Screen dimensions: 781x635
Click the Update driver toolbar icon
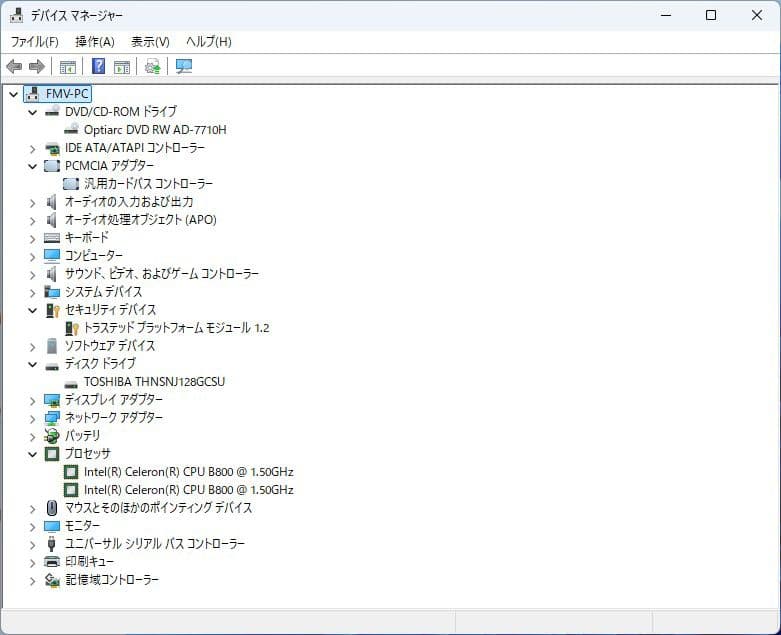click(152, 66)
